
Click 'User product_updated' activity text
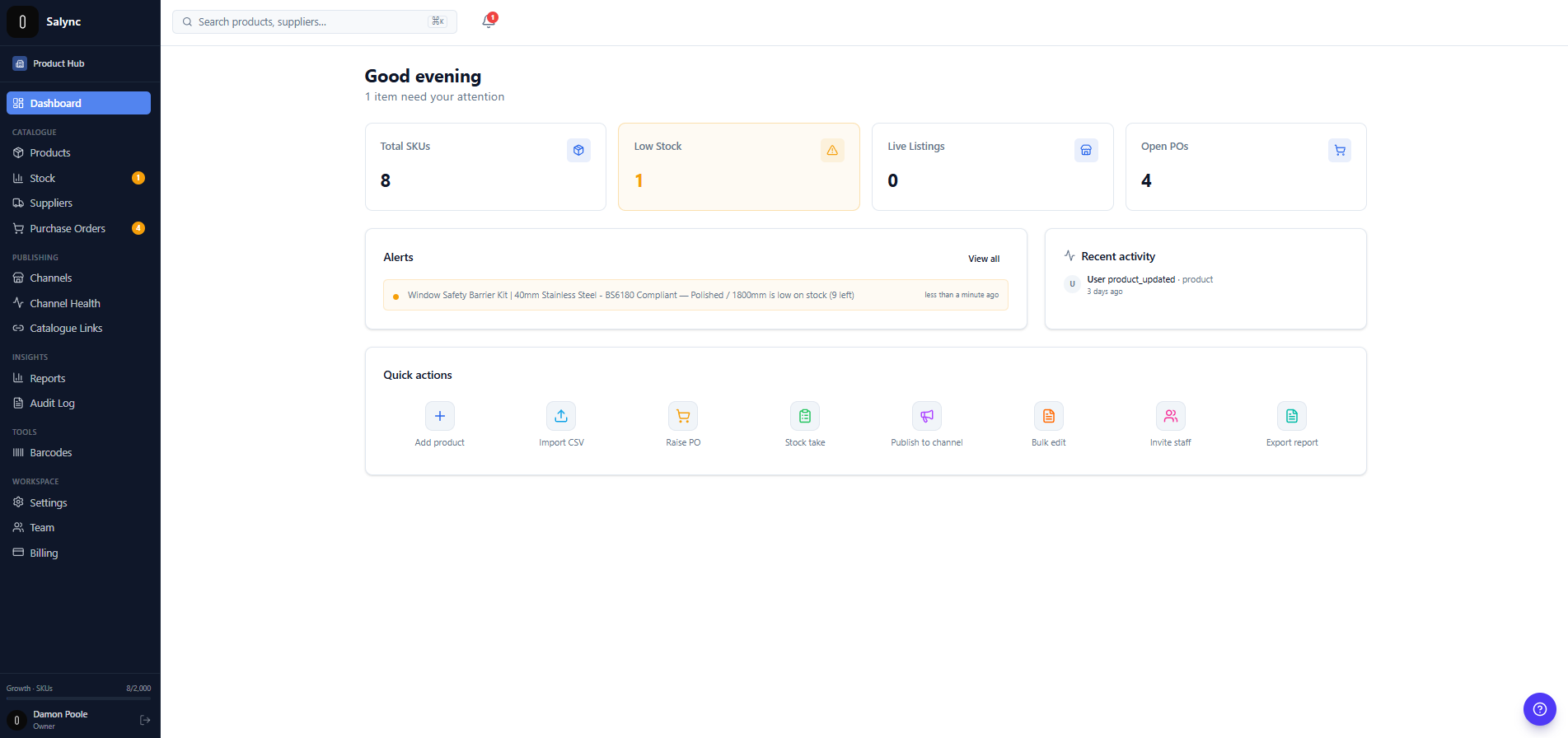coord(1130,279)
